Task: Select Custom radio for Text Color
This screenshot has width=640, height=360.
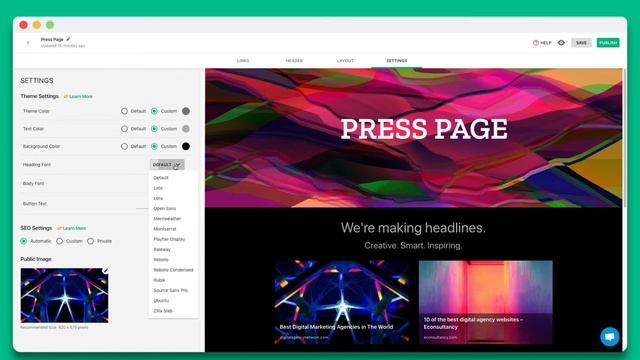Action: pos(154,129)
